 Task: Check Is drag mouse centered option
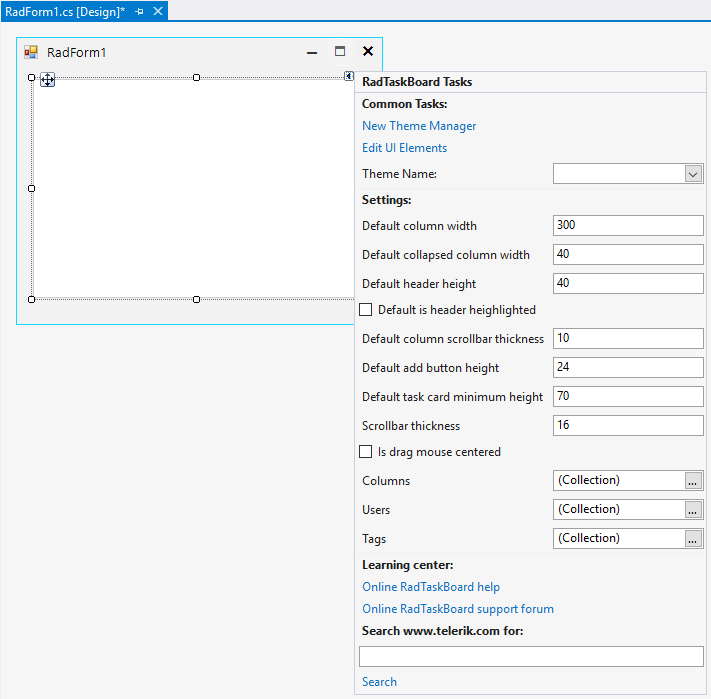tap(365, 451)
